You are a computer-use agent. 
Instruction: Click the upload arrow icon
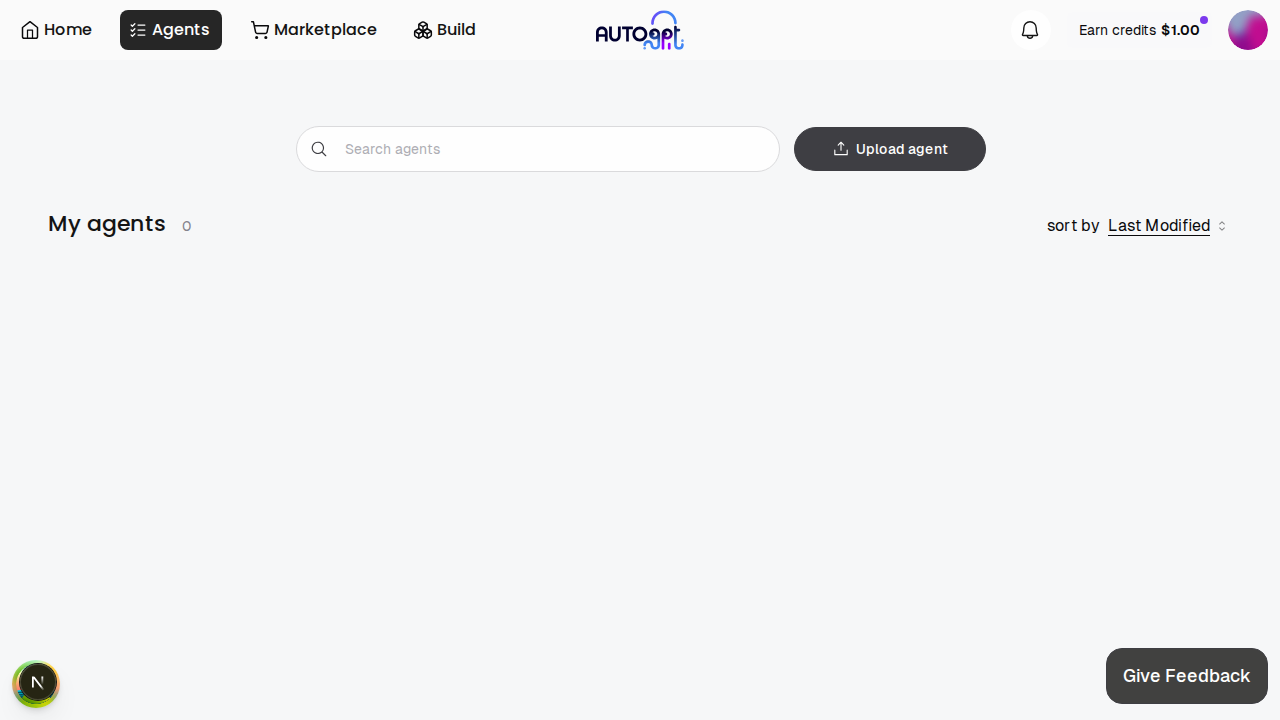(841, 149)
